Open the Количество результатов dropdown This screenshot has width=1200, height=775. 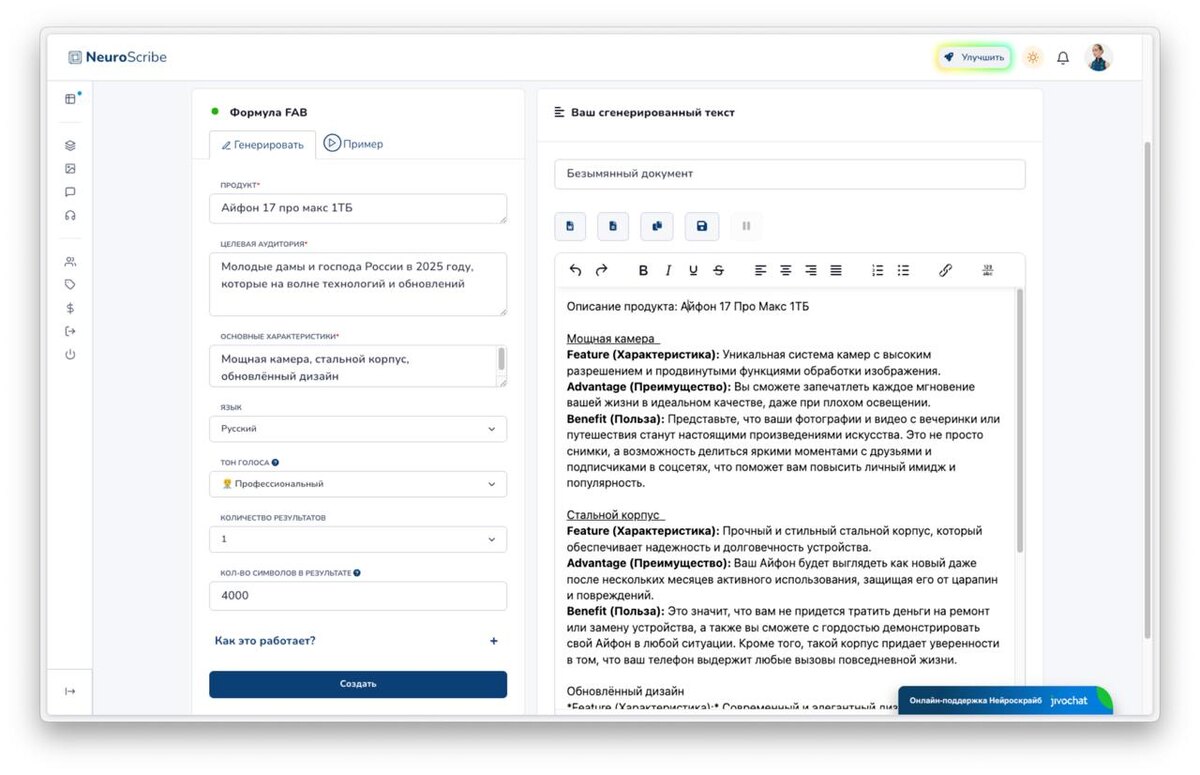[358, 539]
